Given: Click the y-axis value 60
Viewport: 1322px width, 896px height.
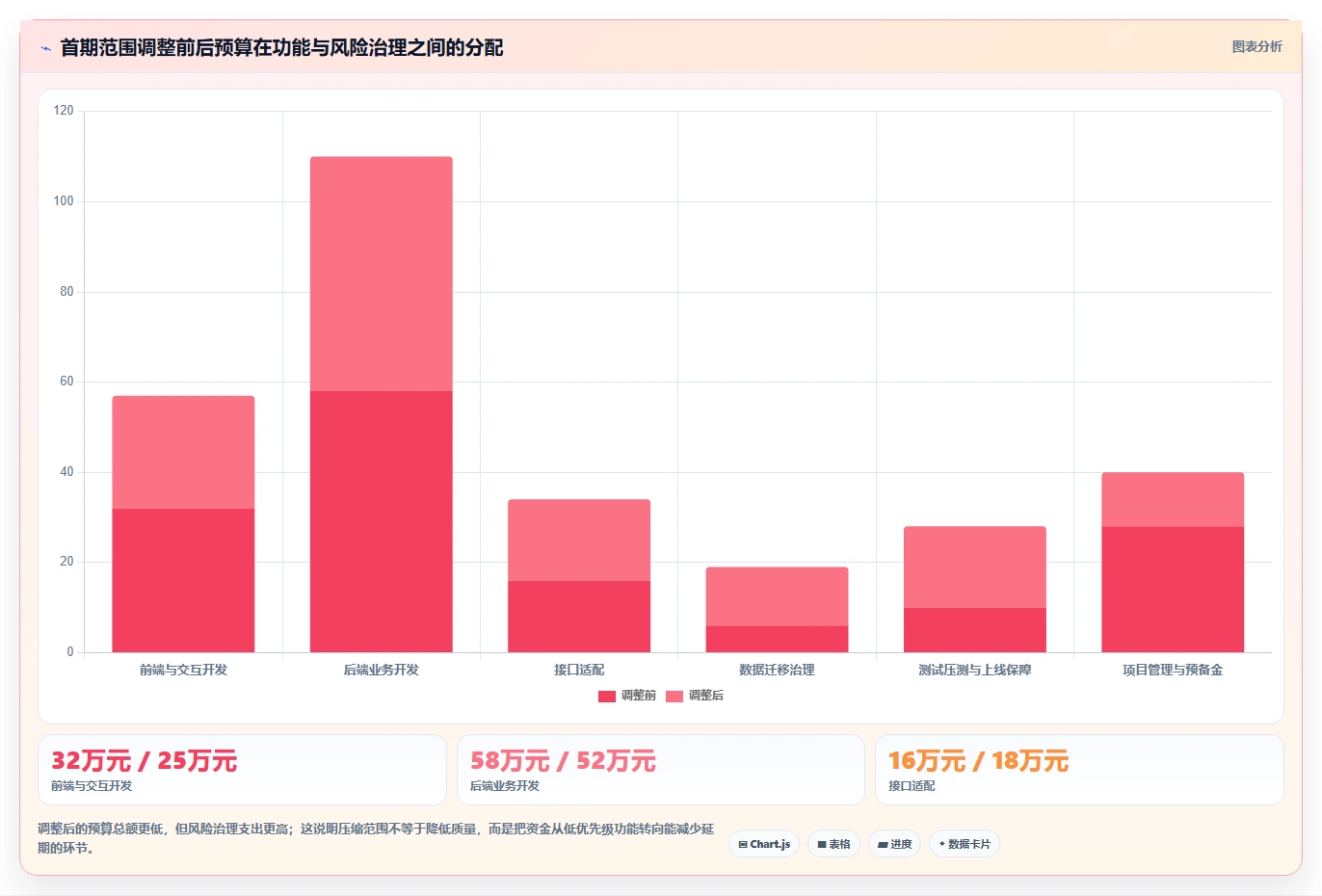Looking at the screenshot, I should (66, 382).
